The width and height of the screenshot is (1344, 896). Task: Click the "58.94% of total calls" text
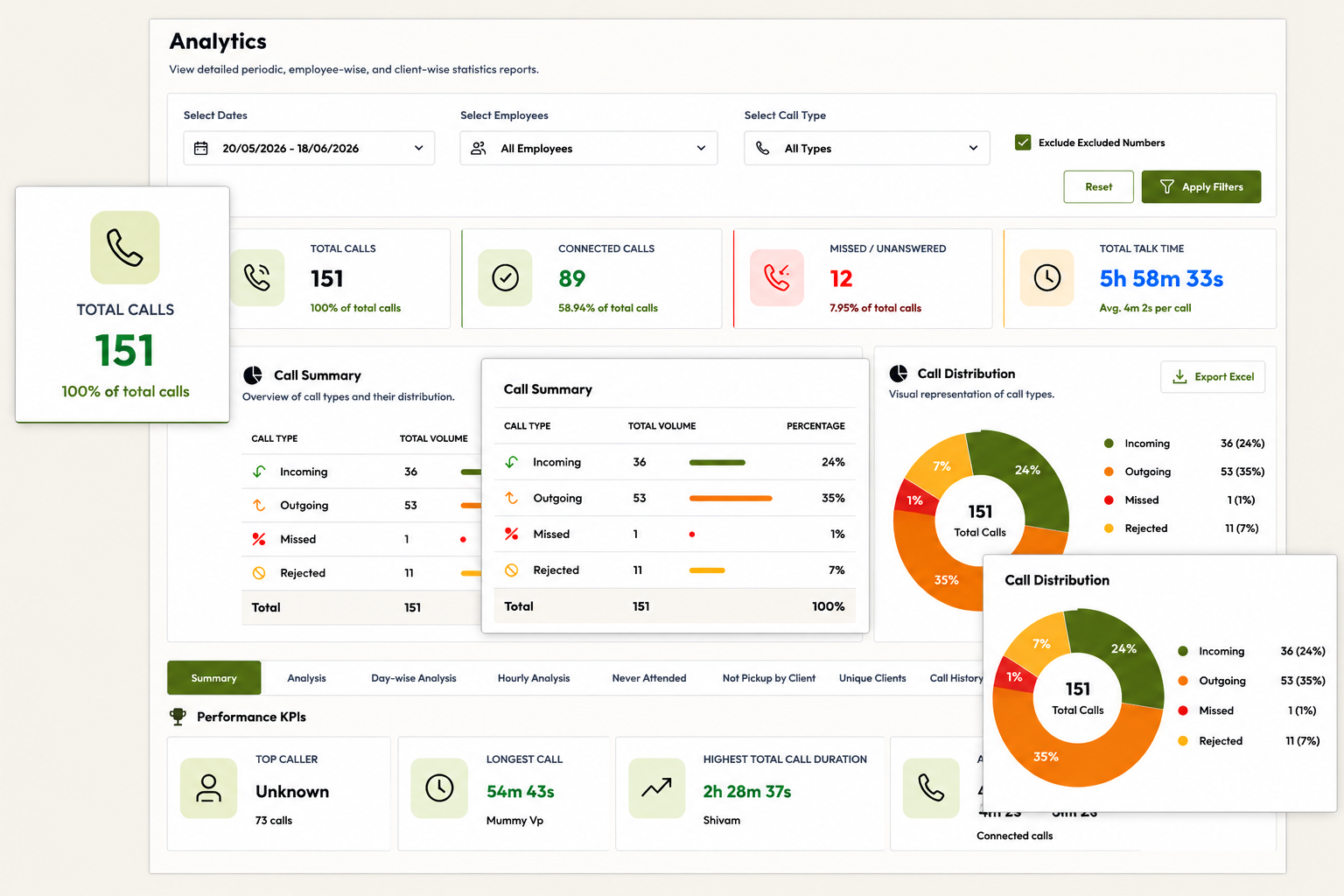tap(608, 308)
